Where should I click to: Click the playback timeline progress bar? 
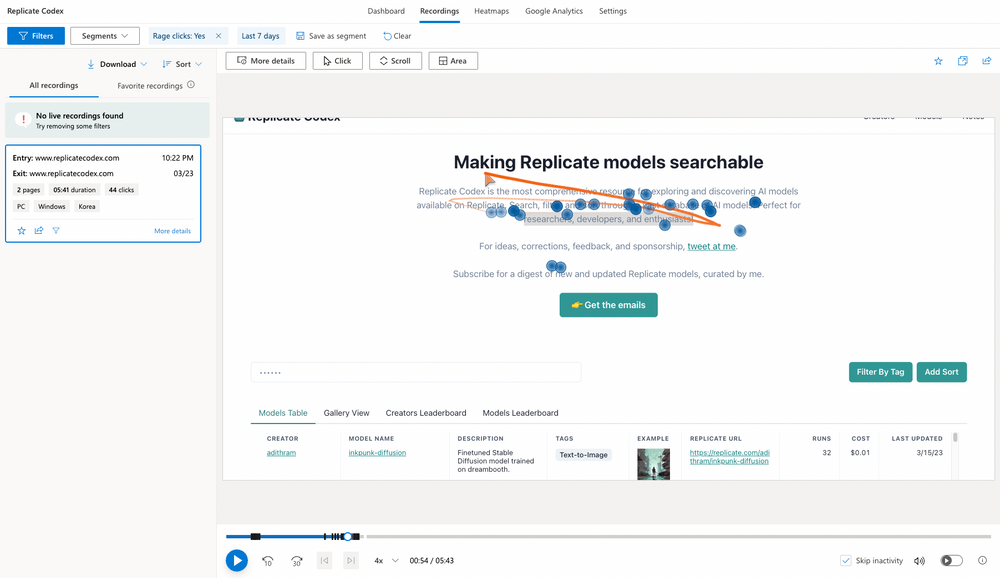[608, 537]
